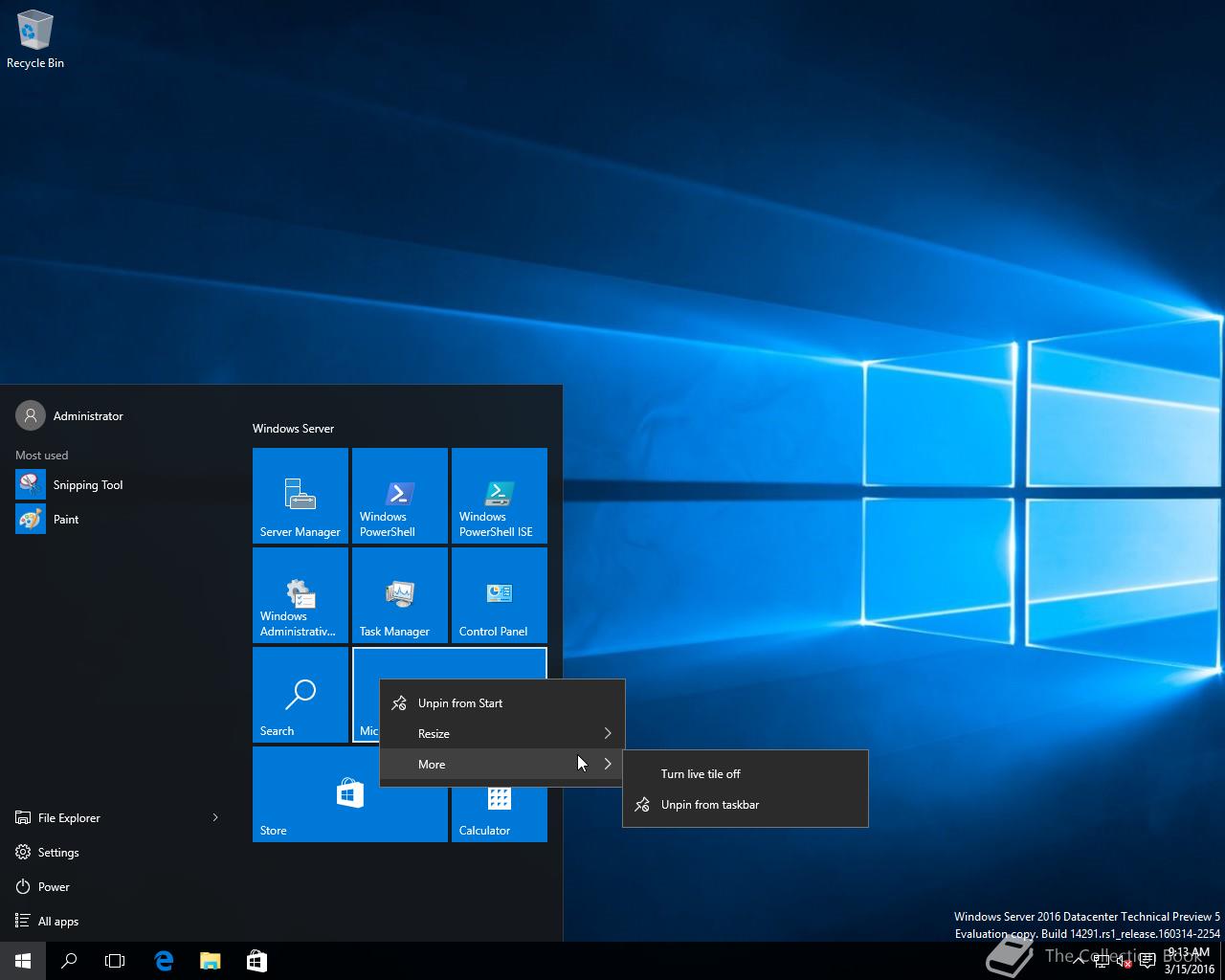This screenshot has width=1225, height=980.
Task: Click the muted volume tray icon
Action: pyautogui.click(x=1124, y=961)
